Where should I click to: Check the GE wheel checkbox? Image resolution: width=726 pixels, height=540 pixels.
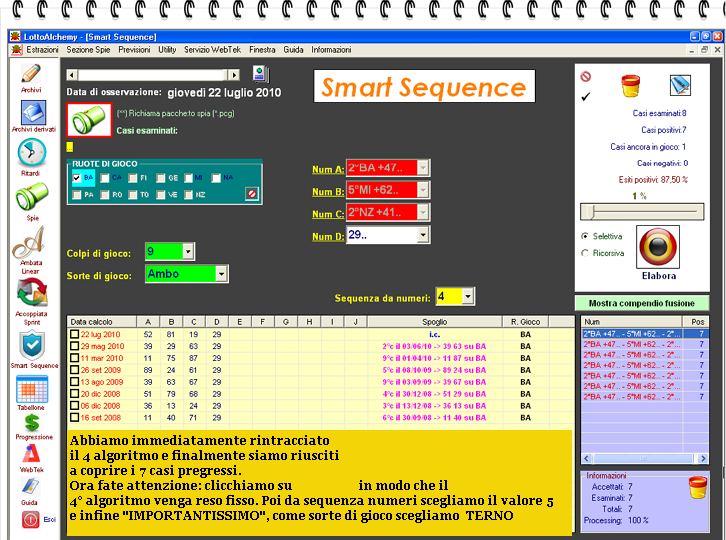click(161, 178)
